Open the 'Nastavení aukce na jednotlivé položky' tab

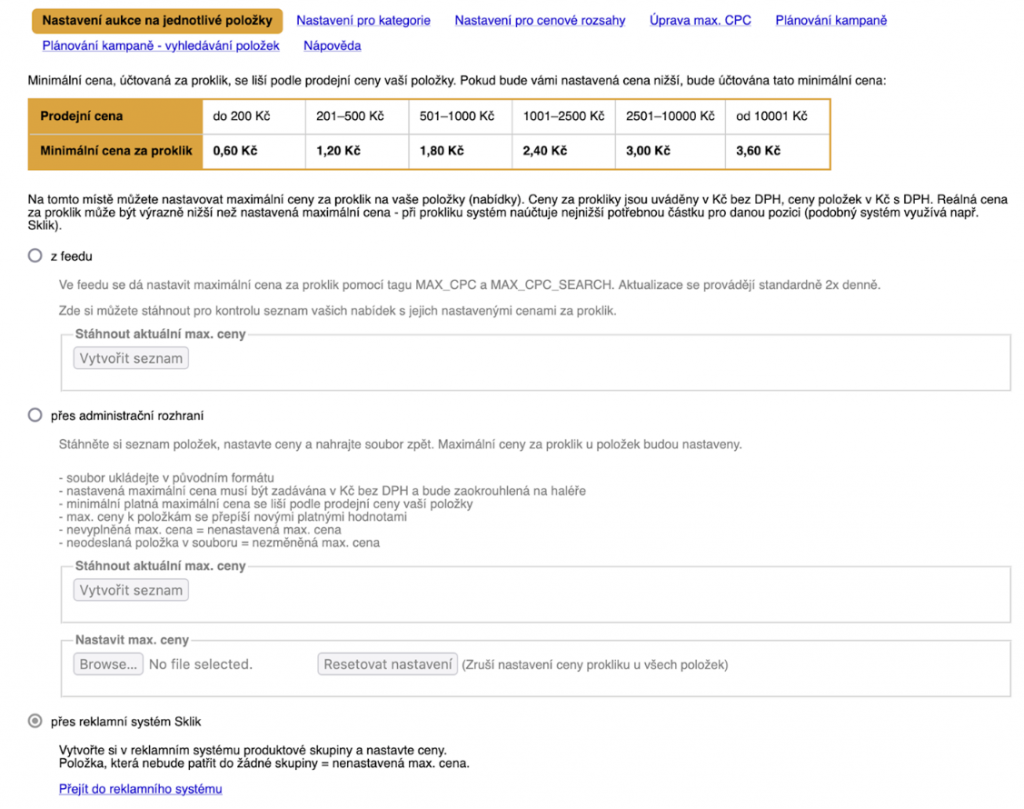pyautogui.click(x=157, y=20)
